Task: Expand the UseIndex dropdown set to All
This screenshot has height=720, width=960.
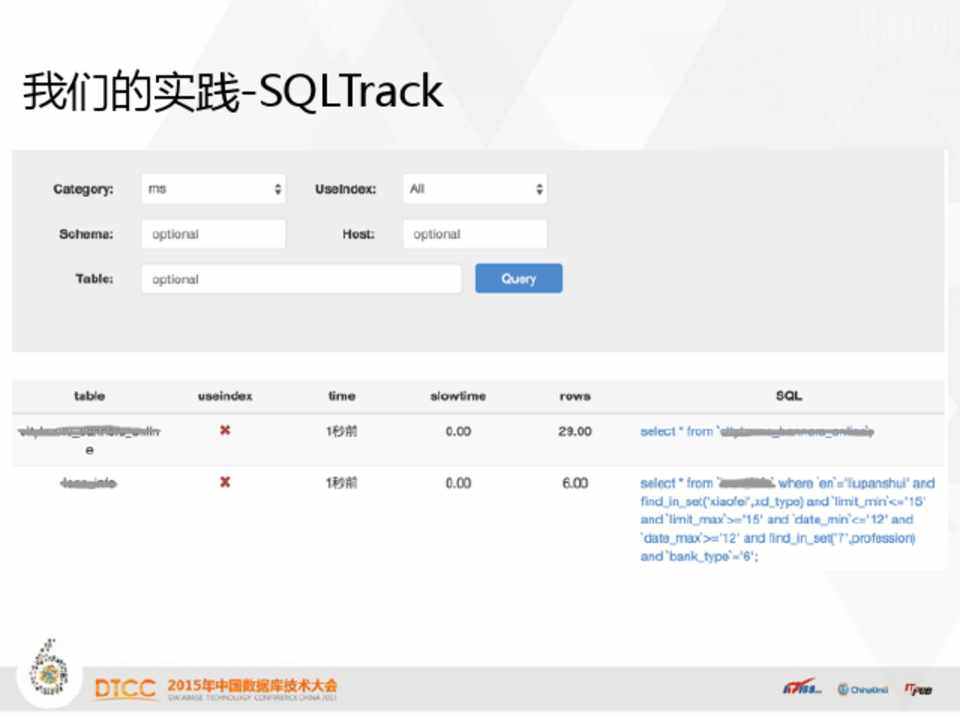Action: point(475,189)
